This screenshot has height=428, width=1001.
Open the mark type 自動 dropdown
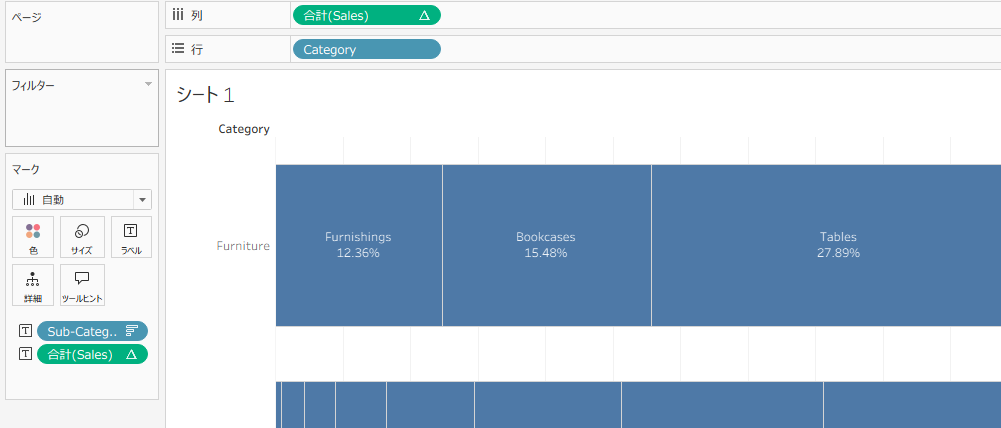(x=82, y=200)
